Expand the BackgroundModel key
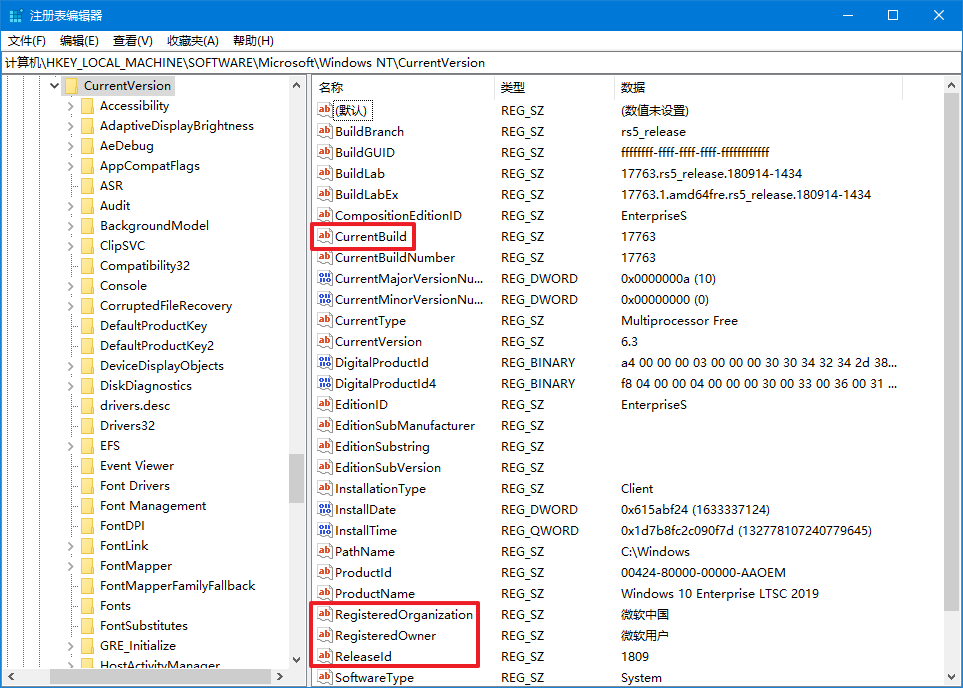The width and height of the screenshot is (963, 688). point(71,226)
